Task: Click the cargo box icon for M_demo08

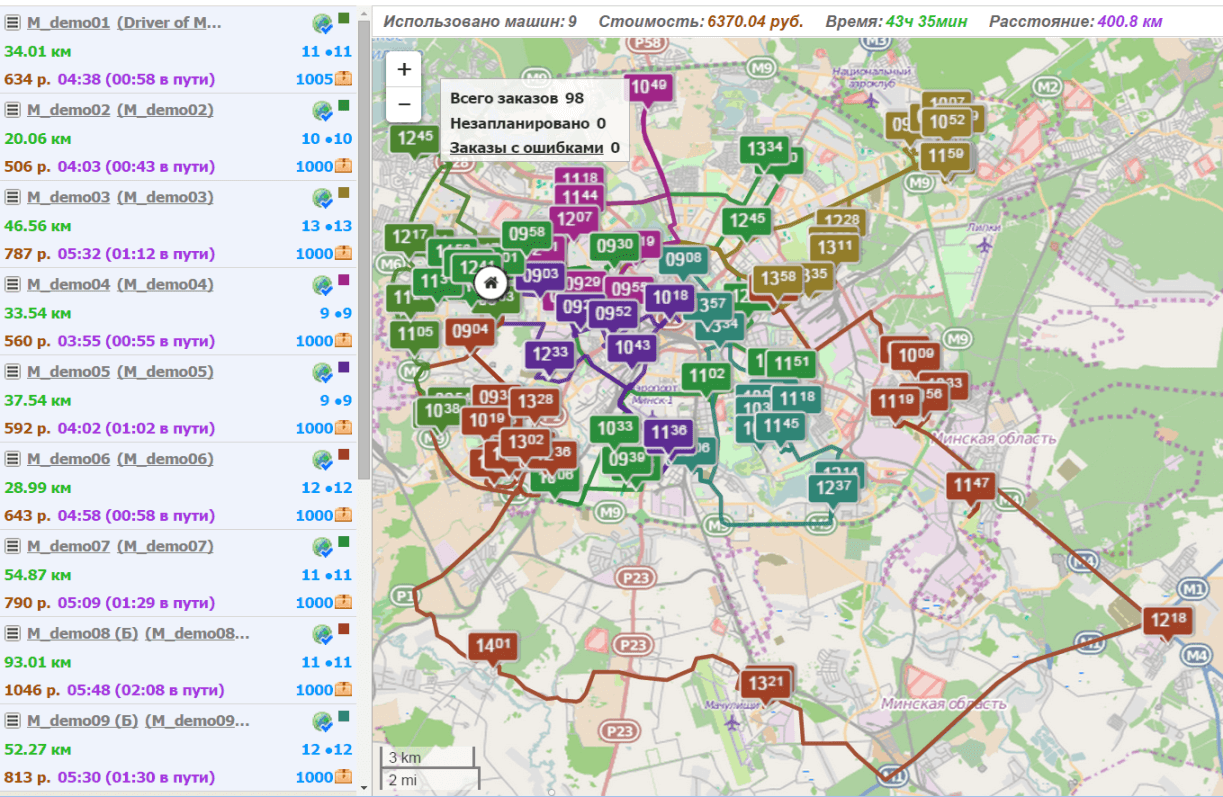Action: point(343,690)
